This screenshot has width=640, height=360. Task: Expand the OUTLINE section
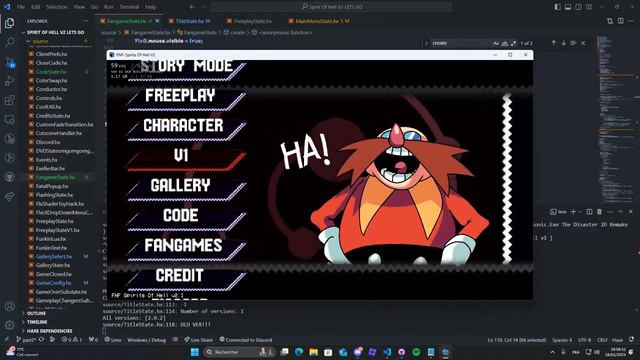(36, 313)
